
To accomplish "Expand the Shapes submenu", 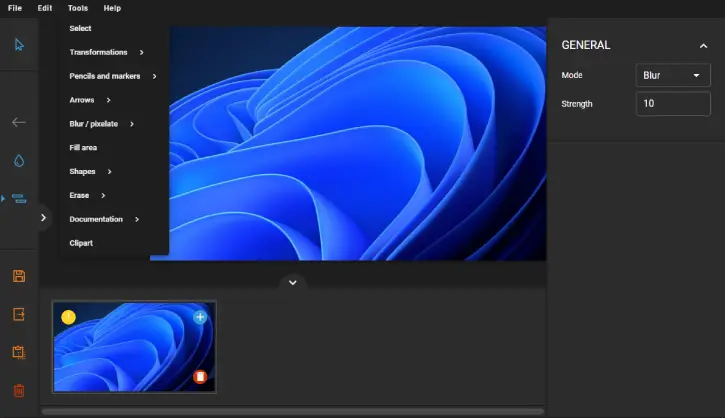I will coord(91,172).
